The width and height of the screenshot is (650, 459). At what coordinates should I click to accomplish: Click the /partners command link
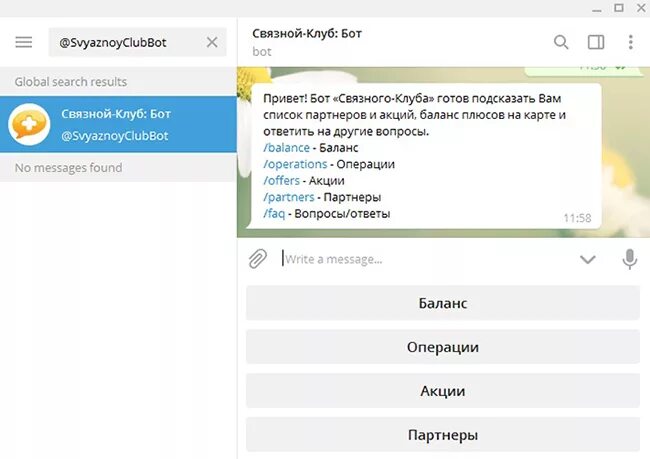pyautogui.click(x=289, y=197)
